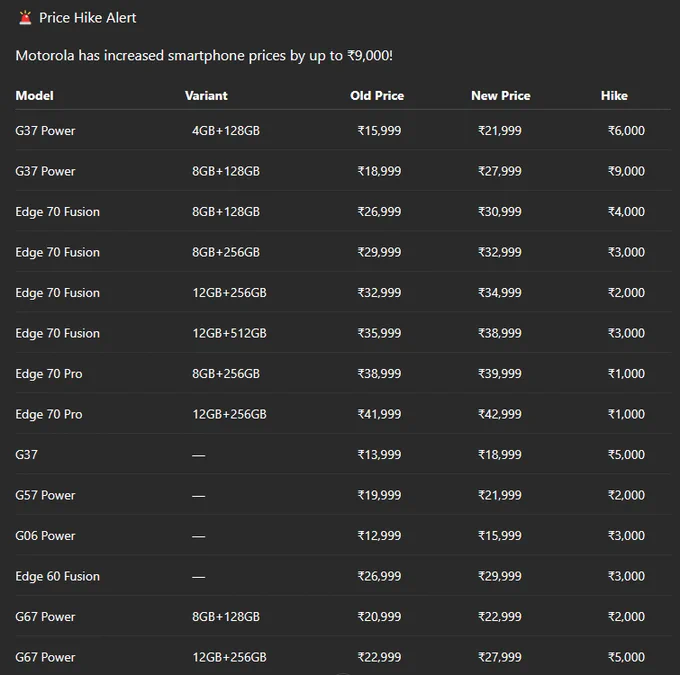
Task: Select 'G37 Power' in the 4GB+128GB row
Action: coord(45,131)
